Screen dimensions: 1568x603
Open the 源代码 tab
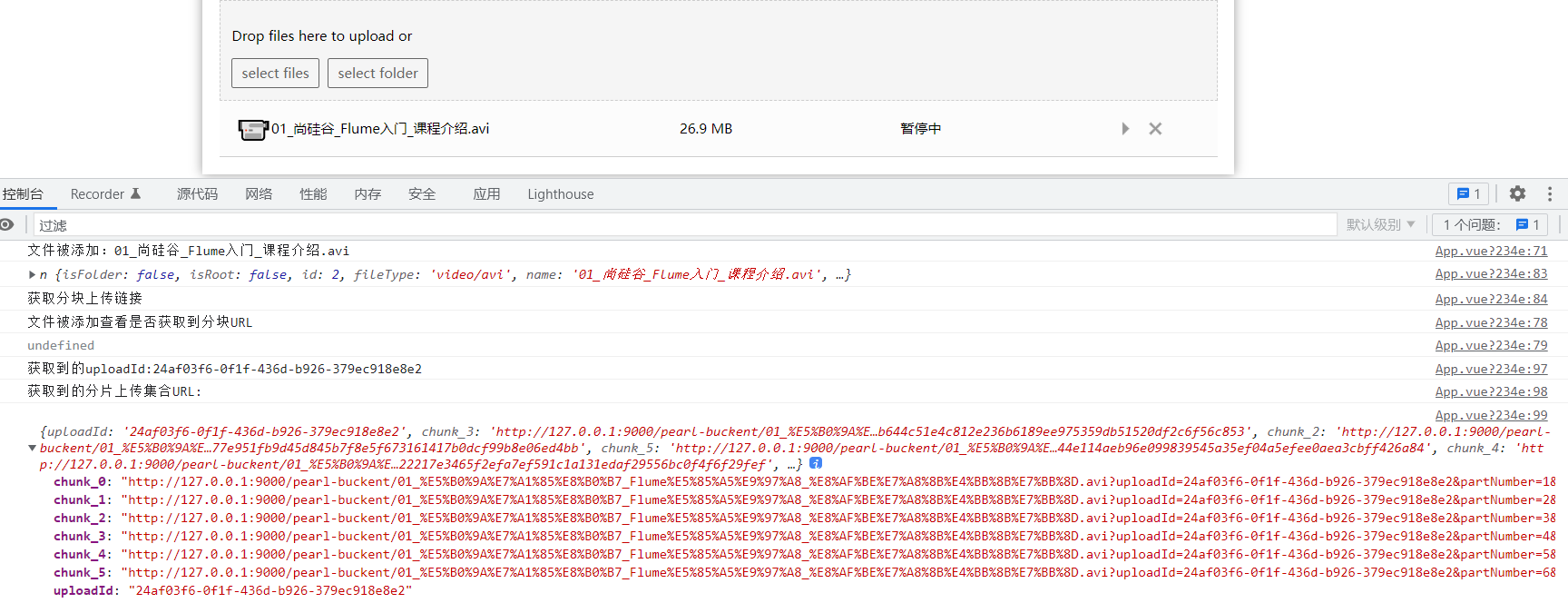(x=197, y=193)
